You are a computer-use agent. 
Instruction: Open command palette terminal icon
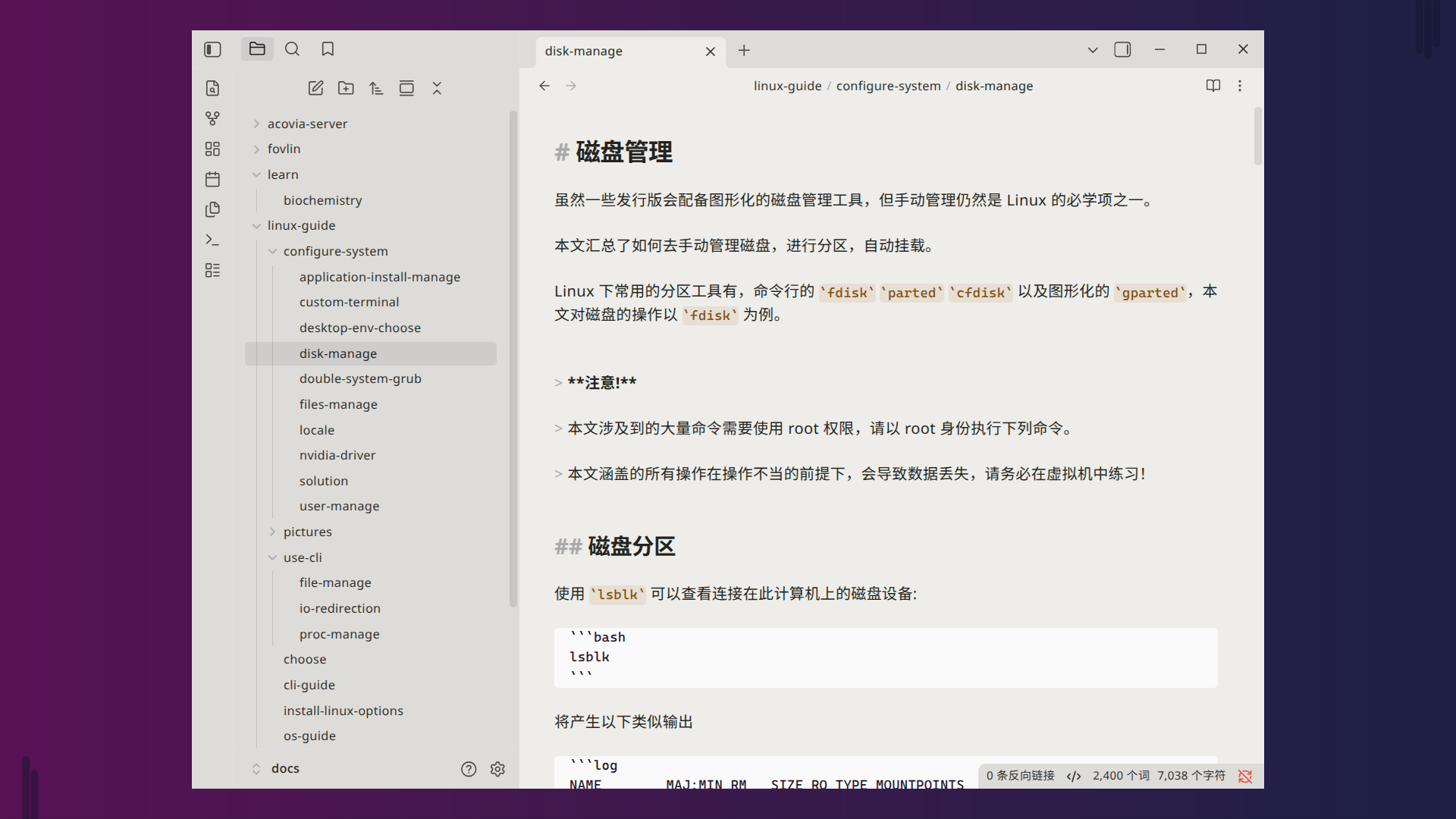pyautogui.click(x=212, y=240)
